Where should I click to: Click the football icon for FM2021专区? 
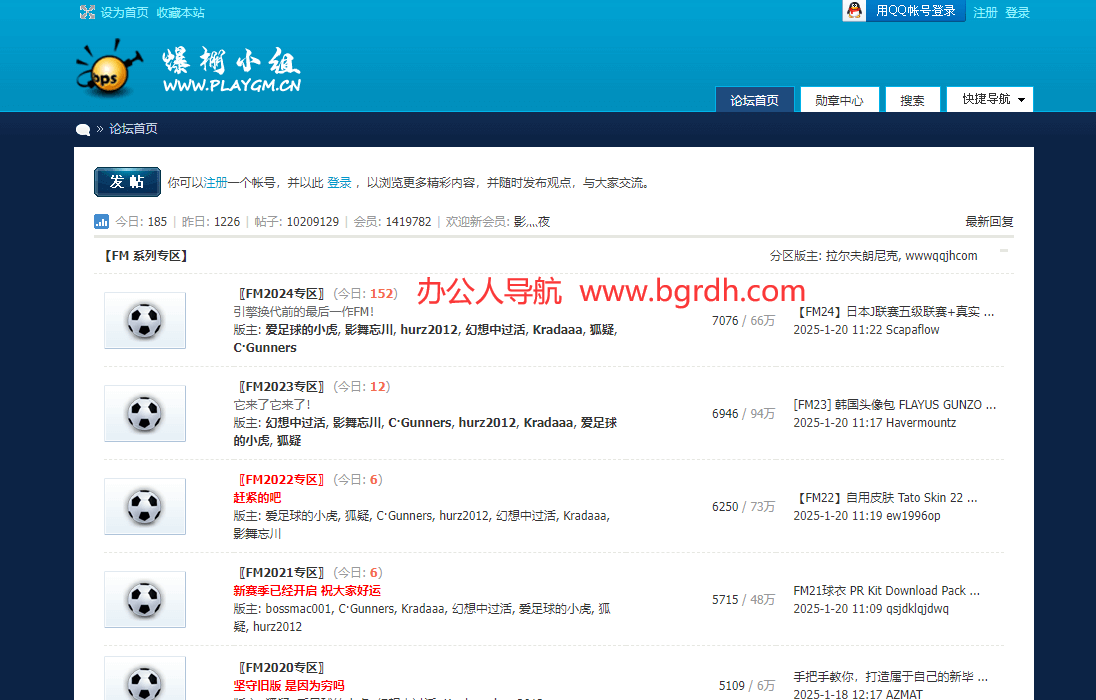(x=144, y=599)
